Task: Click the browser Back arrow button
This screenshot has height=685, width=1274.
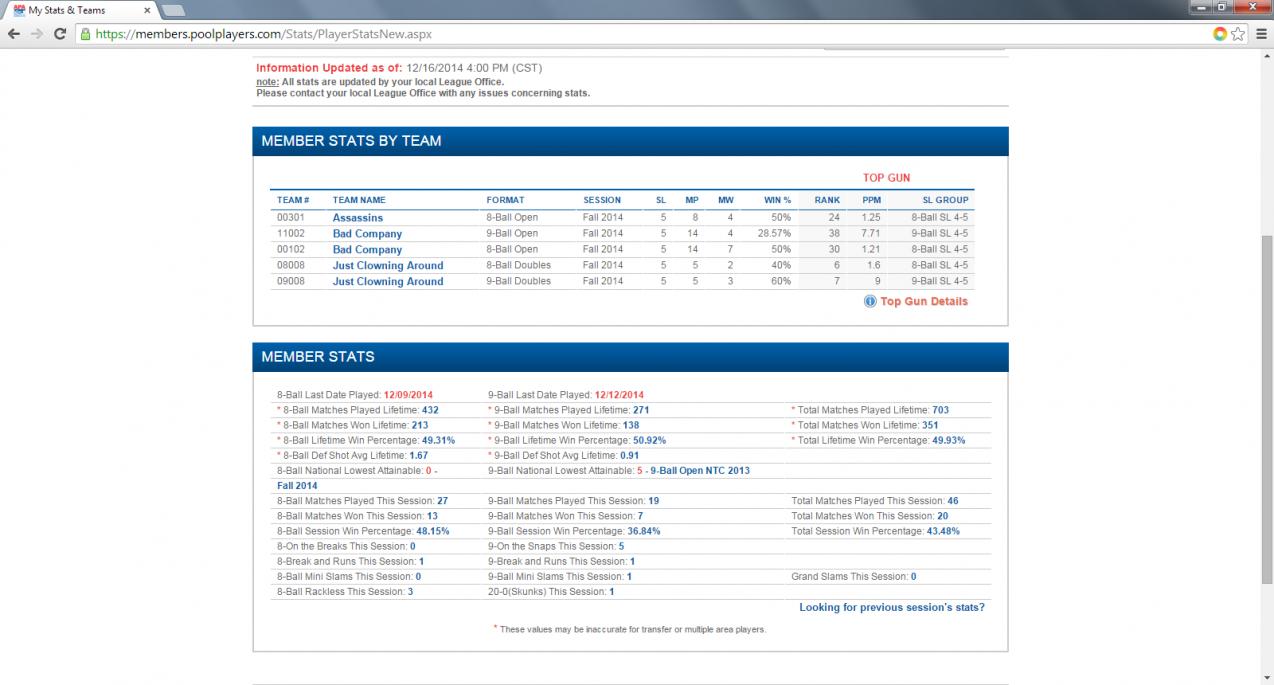Action: [x=14, y=33]
